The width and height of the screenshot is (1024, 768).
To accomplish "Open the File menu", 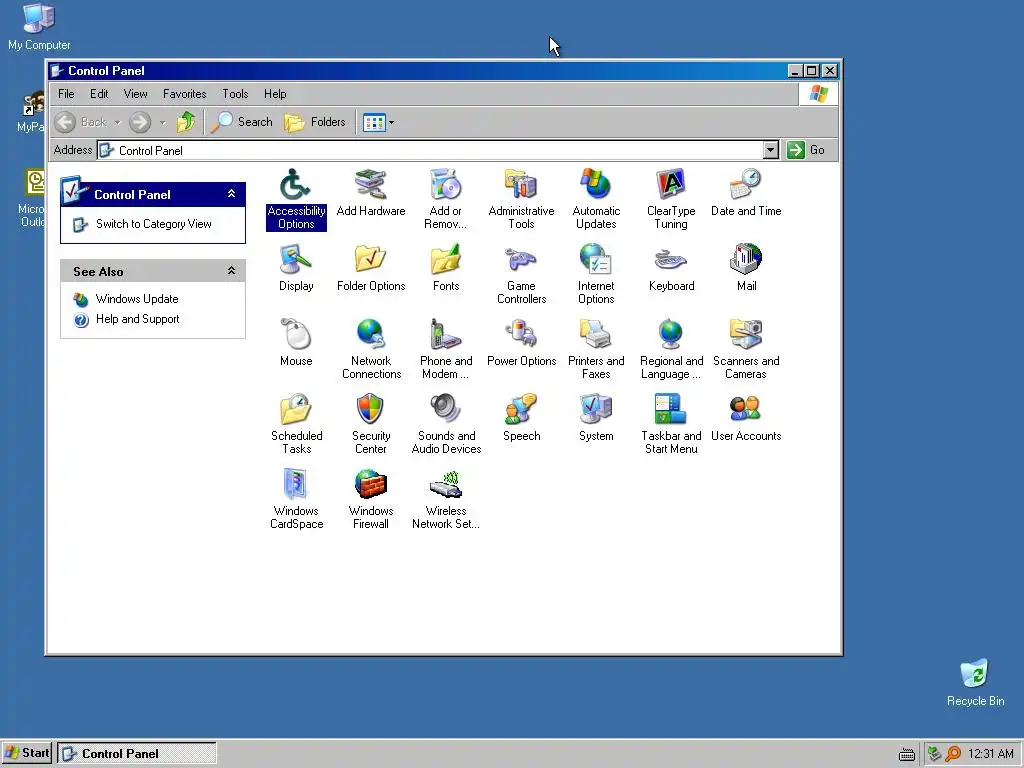I will (x=66, y=94).
